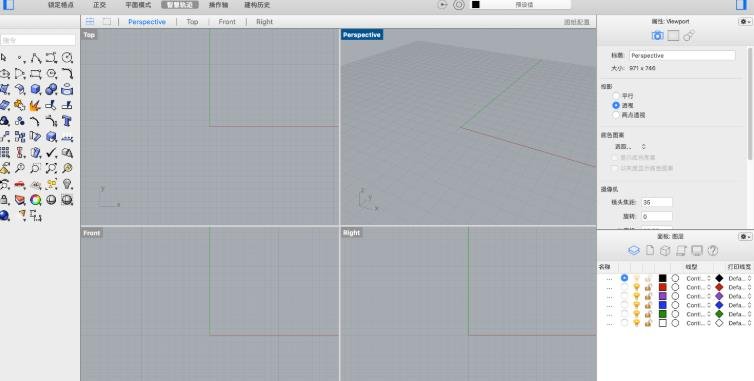This screenshot has width=754, height=381.
Task: Open the color wheel material icon
Action: click(x=36, y=200)
